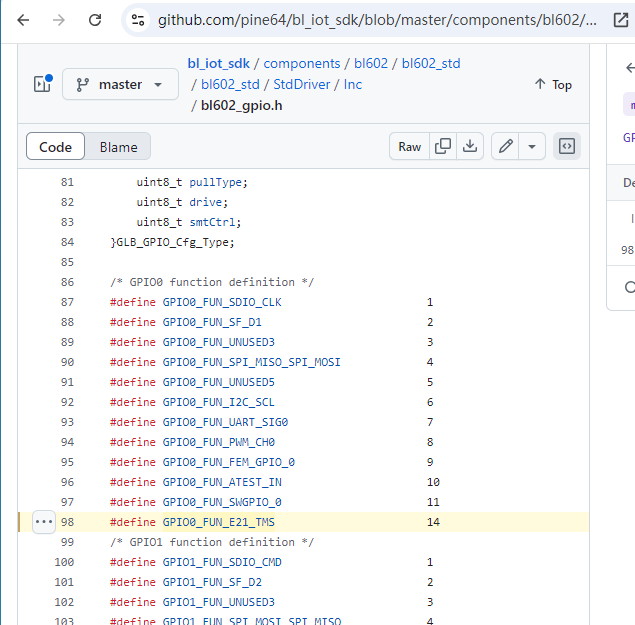Switch to Blame view tab
The width and height of the screenshot is (635, 625).
[118, 147]
